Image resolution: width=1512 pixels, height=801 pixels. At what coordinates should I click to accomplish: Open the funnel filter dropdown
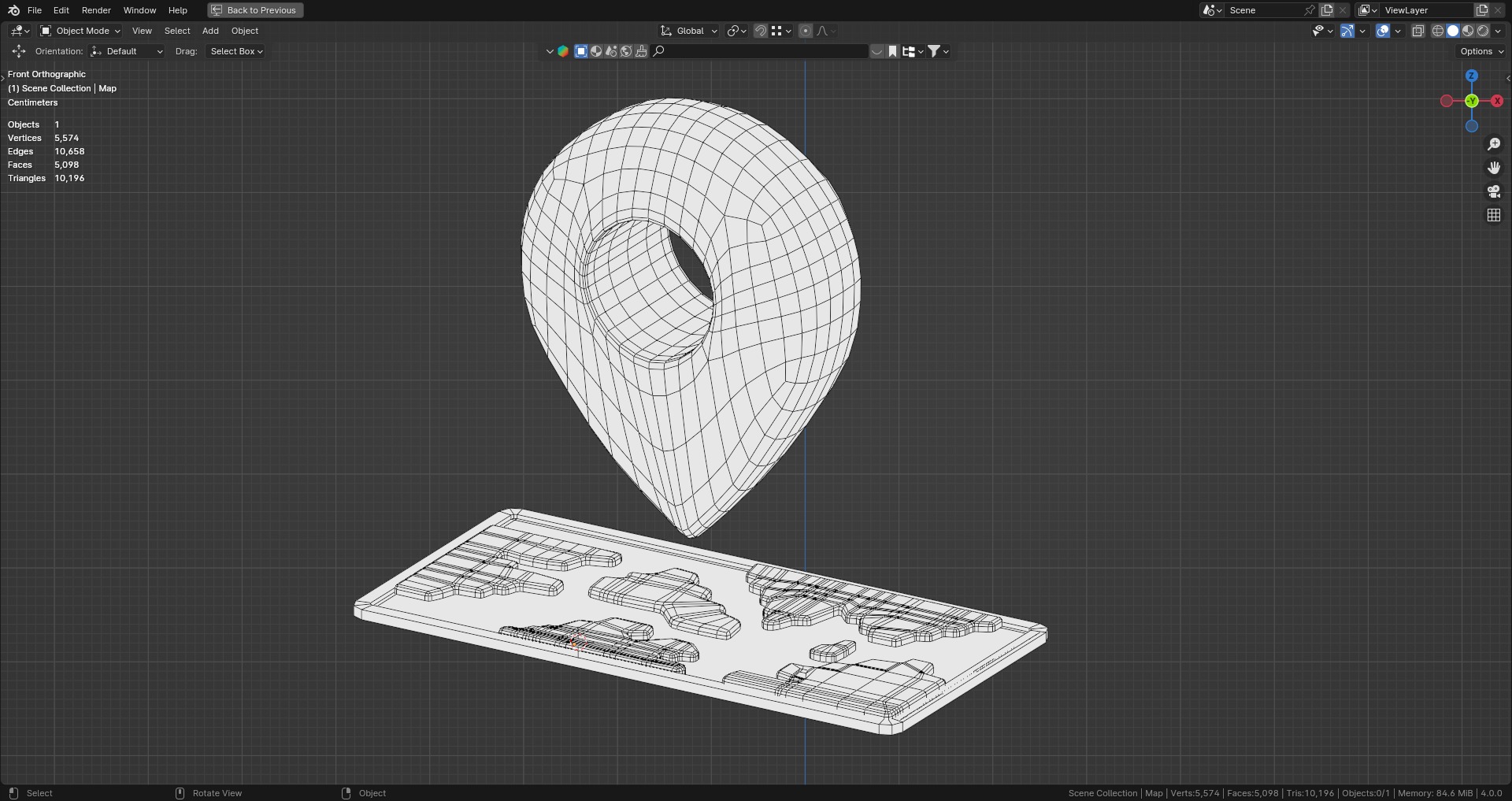(938, 51)
